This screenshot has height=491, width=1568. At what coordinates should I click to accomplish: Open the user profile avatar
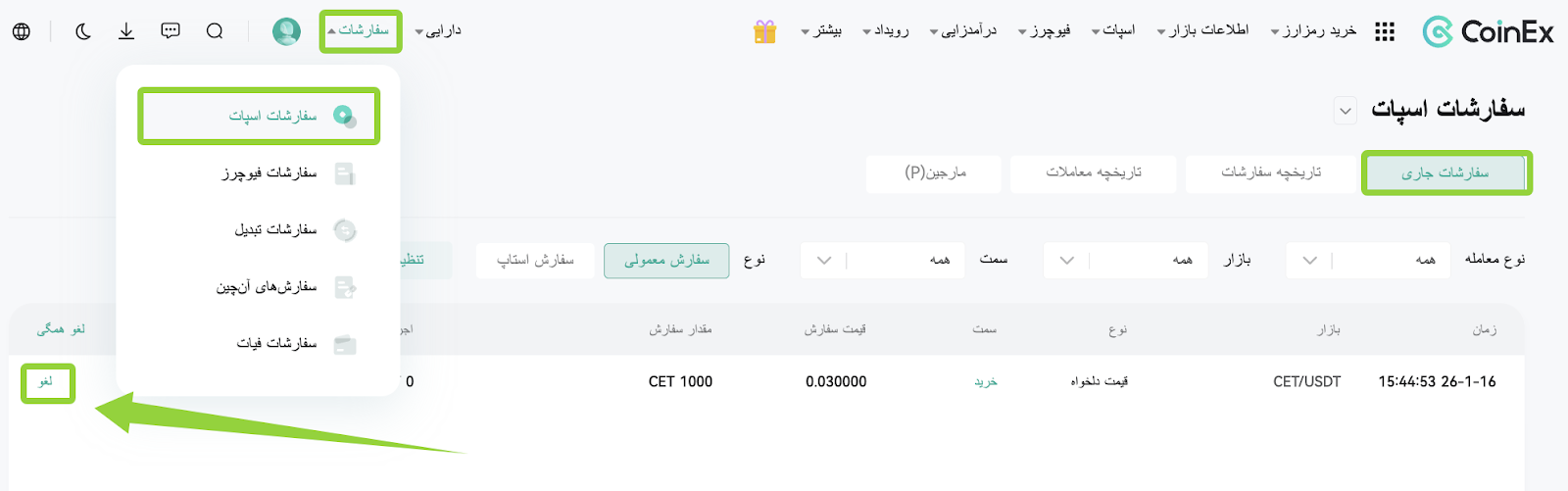click(286, 31)
